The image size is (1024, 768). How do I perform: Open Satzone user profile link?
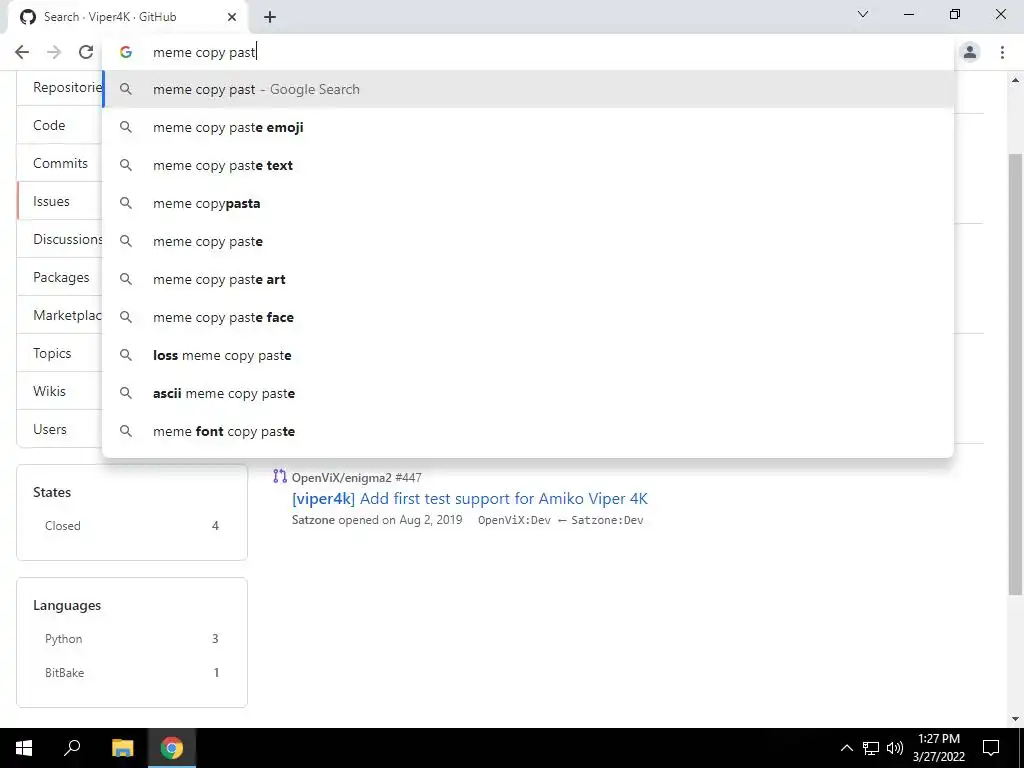(313, 520)
